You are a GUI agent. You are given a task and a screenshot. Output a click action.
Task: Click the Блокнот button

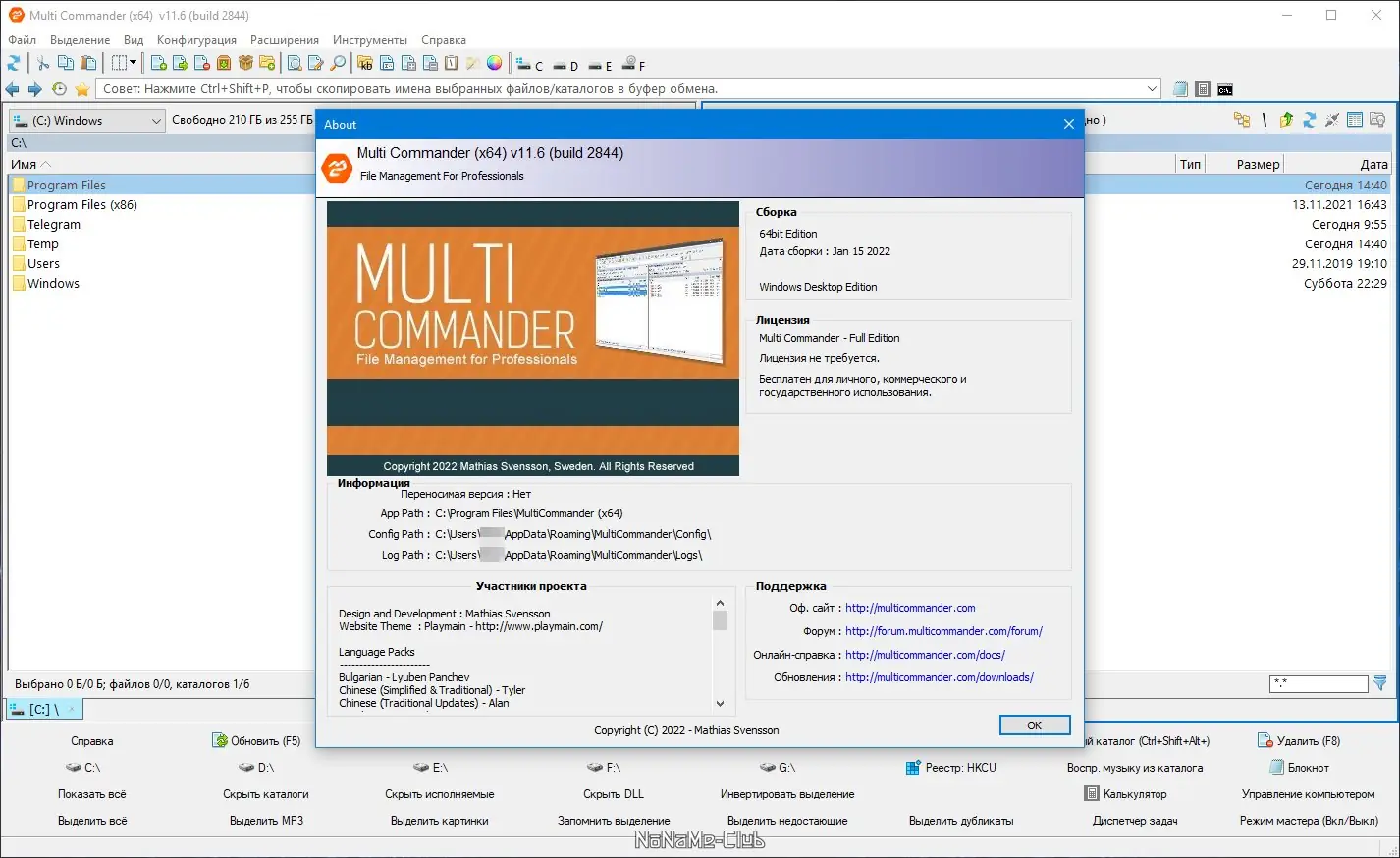point(1299,768)
